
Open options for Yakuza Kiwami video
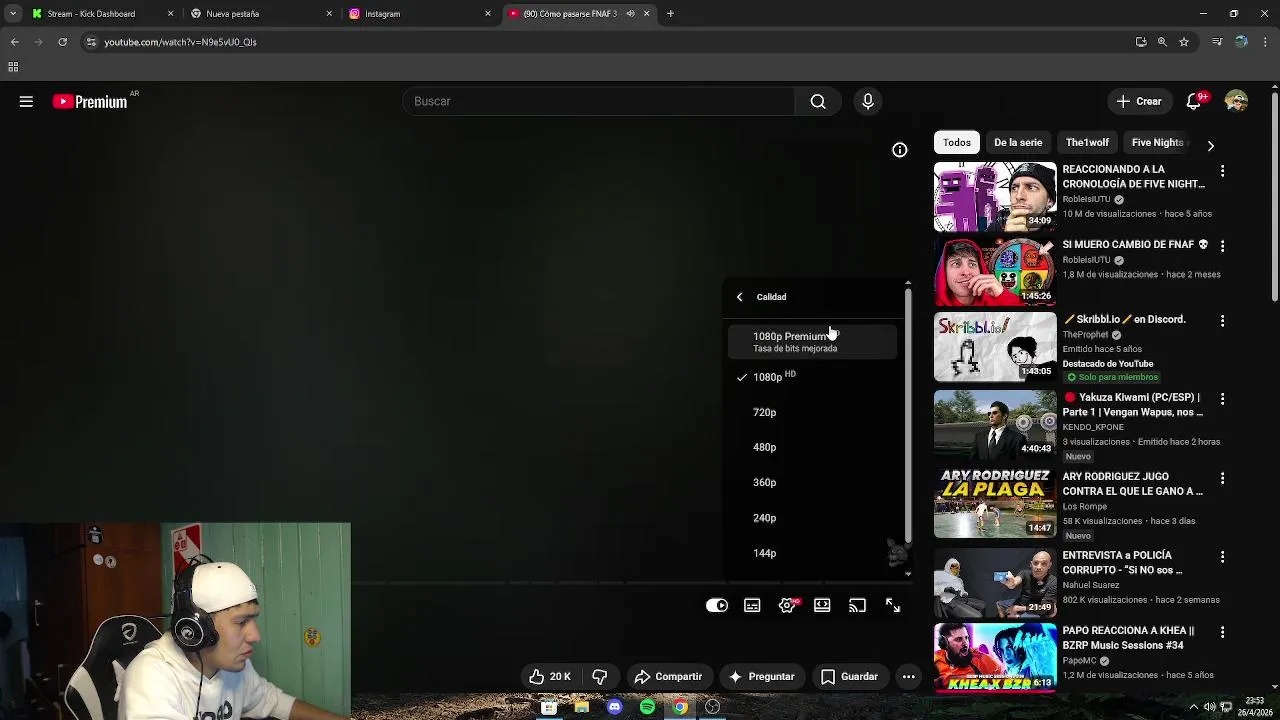coord(1222,400)
